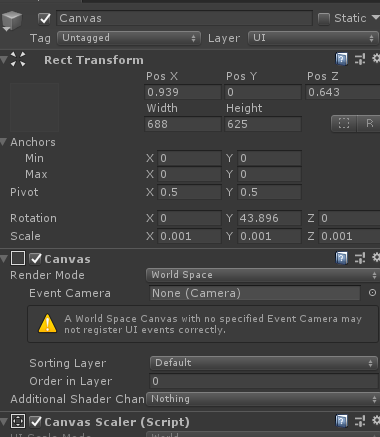Screen dimensions: 380x437
Task: Click Scale Y field 0.001
Action: (269, 236)
